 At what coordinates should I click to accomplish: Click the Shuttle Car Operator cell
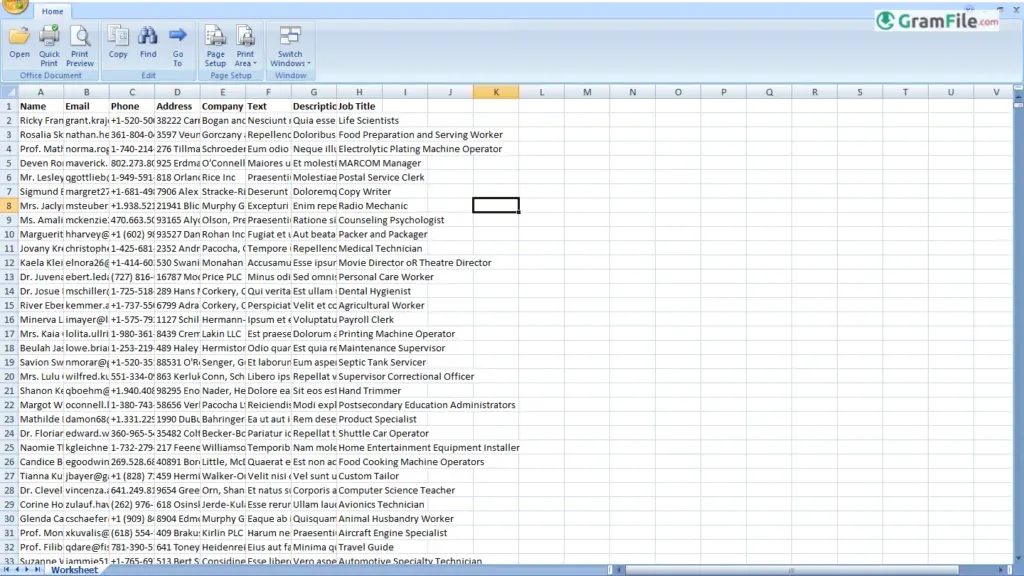[x=383, y=434]
